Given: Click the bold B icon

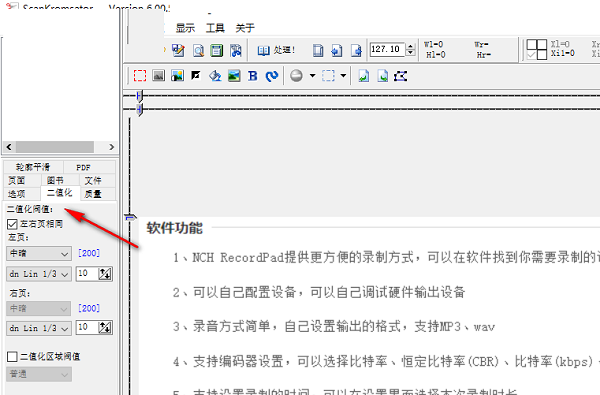Looking at the screenshot, I should pyautogui.click(x=253, y=76).
